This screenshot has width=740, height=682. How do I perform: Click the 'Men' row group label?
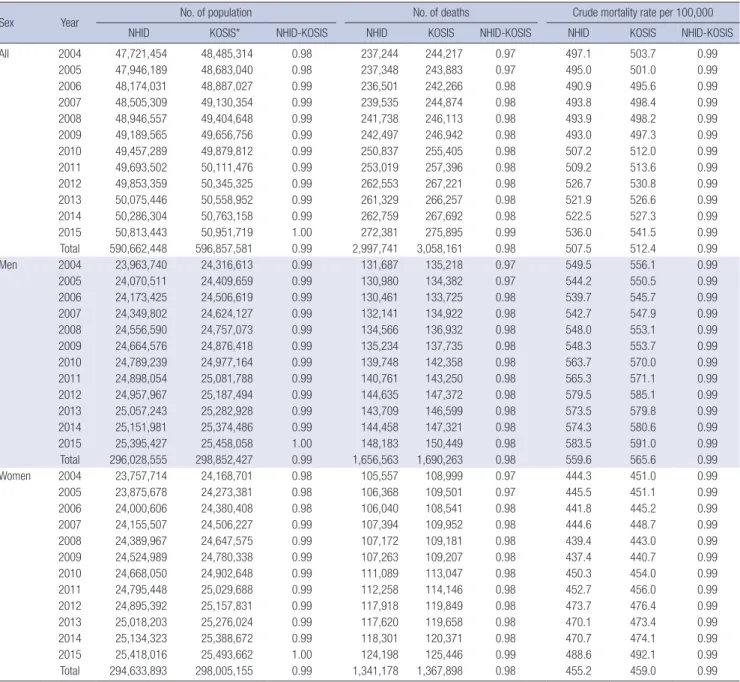8,265
